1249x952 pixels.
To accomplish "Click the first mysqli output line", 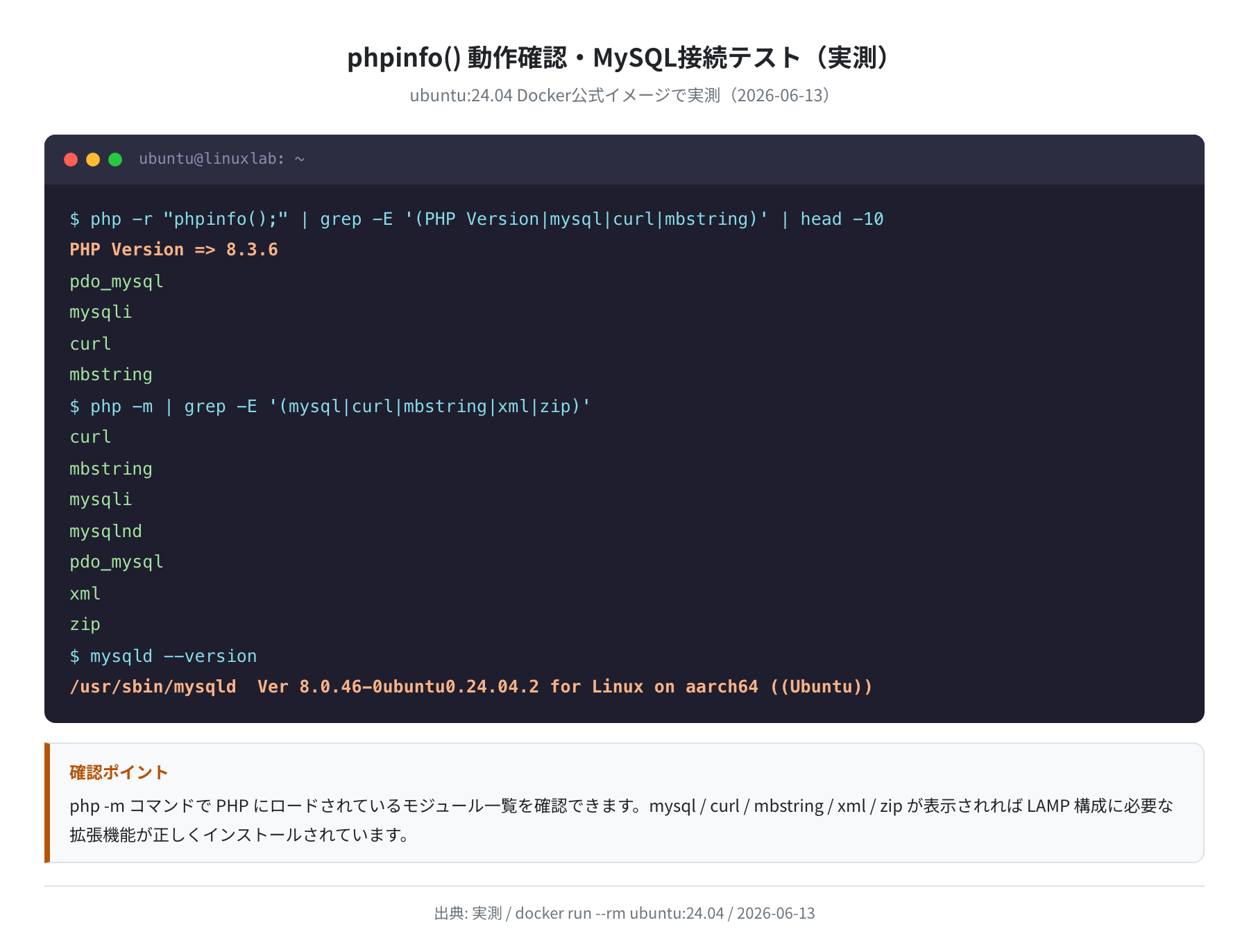I will tap(101, 312).
